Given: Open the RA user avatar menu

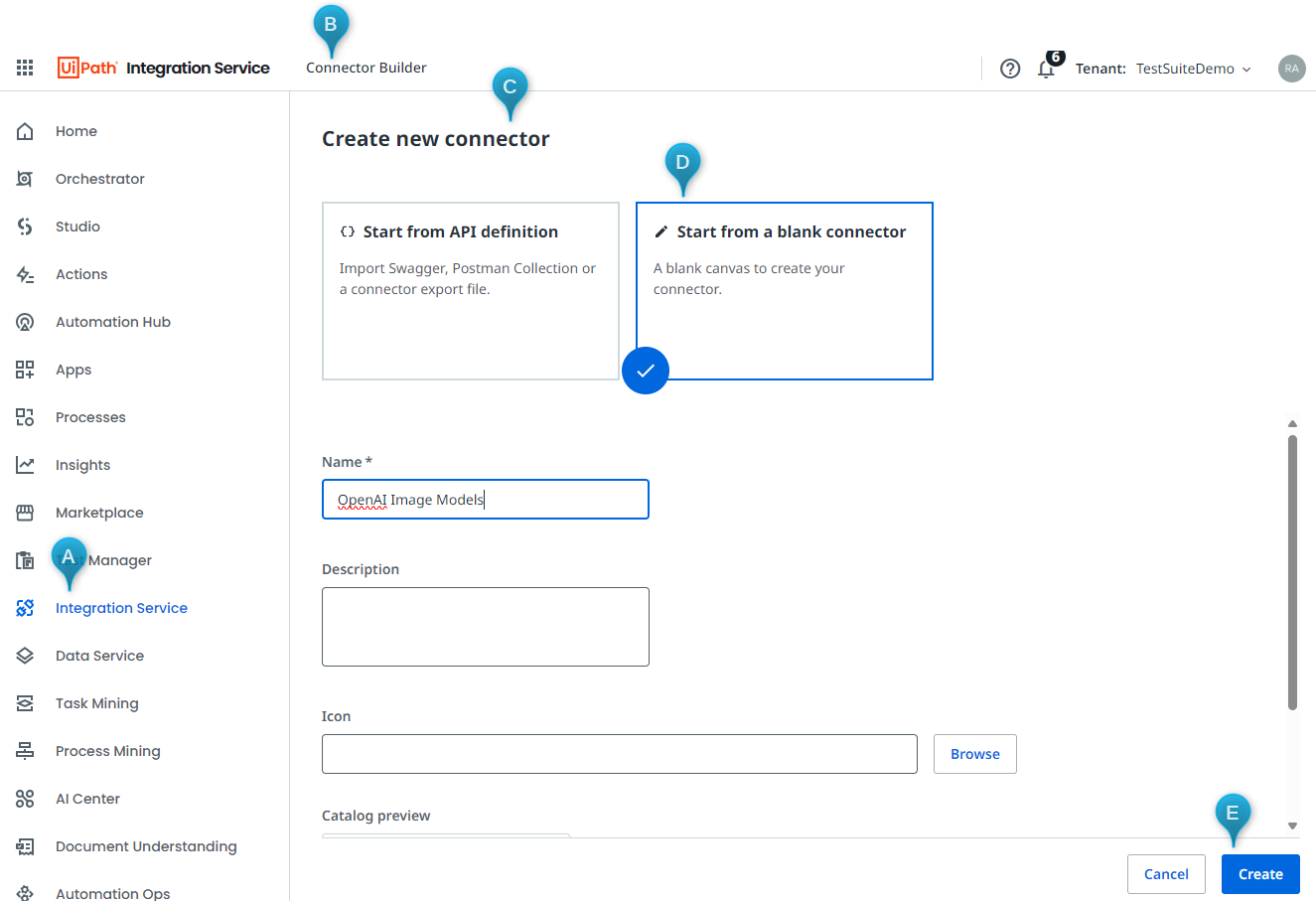Looking at the screenshot, I should coord(1291,69).
